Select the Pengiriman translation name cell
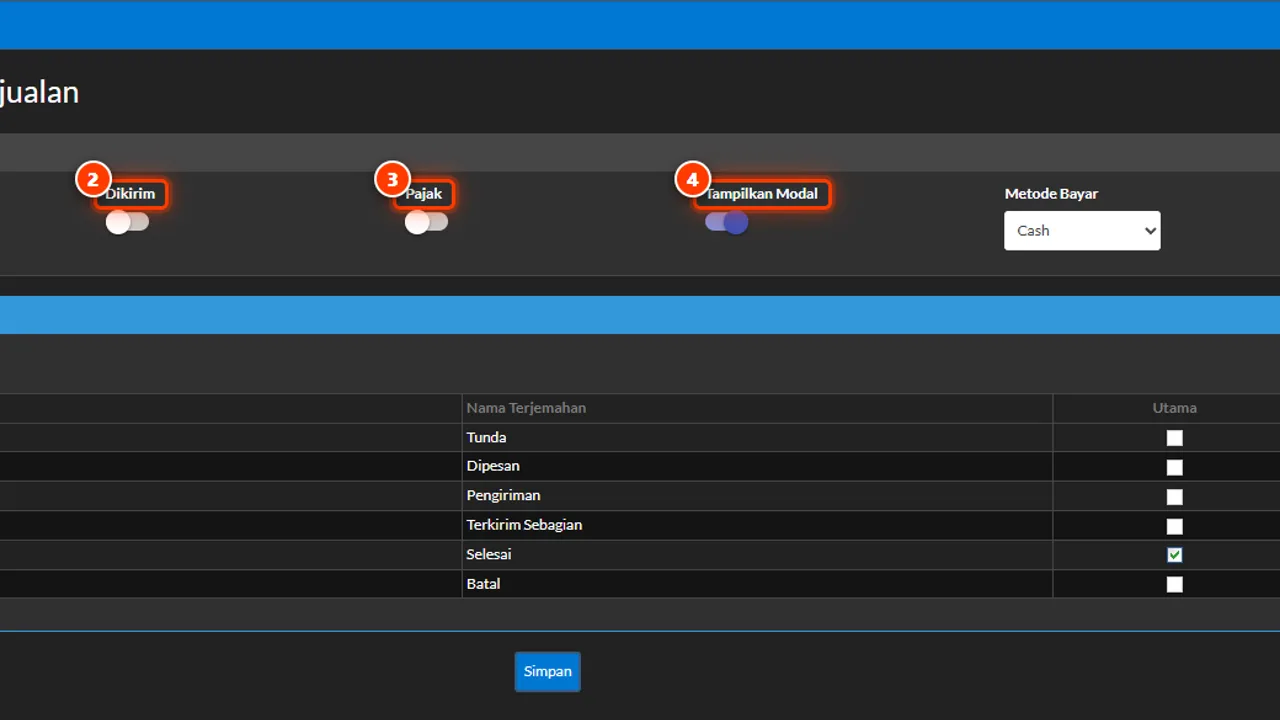The image size is (1280, 720). (x=757, y=496)
